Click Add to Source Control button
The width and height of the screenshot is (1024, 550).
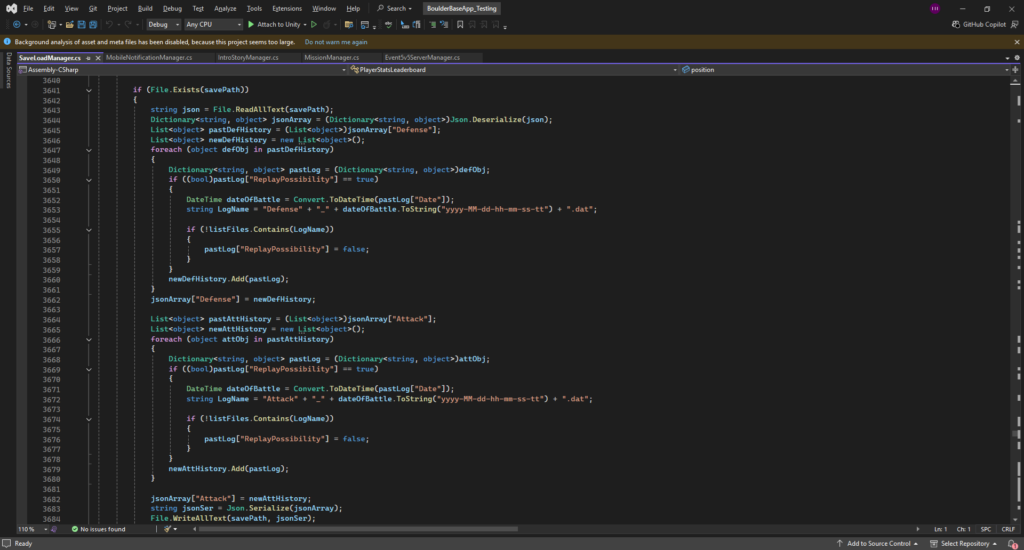point(878,543)
